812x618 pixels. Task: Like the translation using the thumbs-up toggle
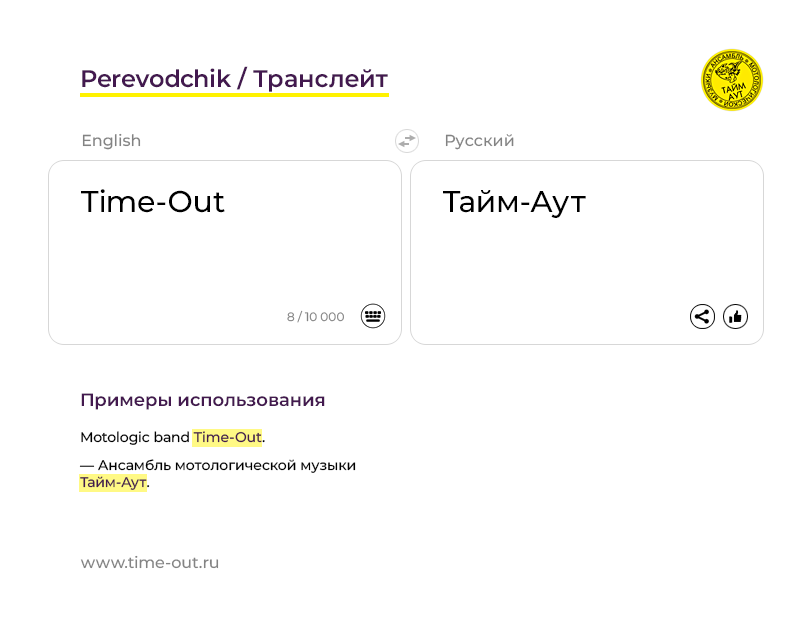click(735, 316)
